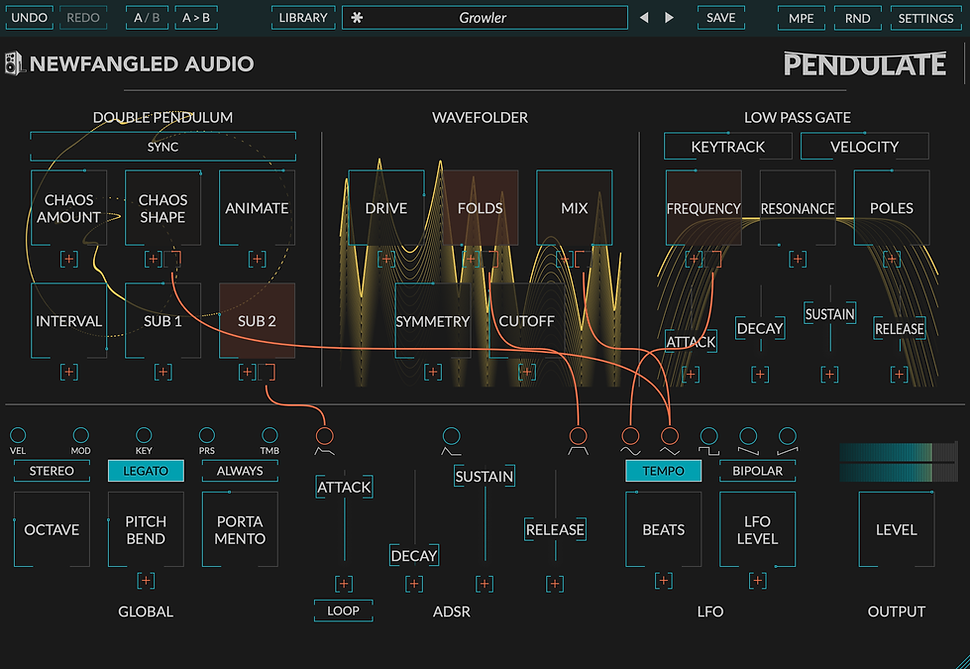Click next preset arrow

669,18
